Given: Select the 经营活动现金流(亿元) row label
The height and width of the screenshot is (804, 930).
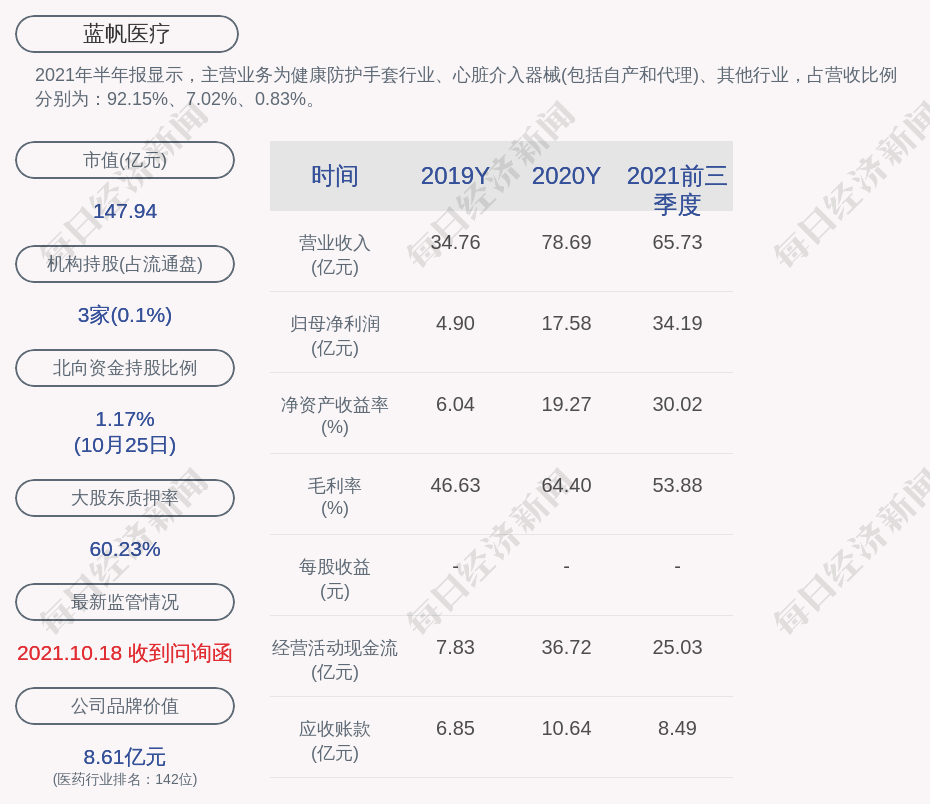Looking at the screenshot, I should [335, 660].
